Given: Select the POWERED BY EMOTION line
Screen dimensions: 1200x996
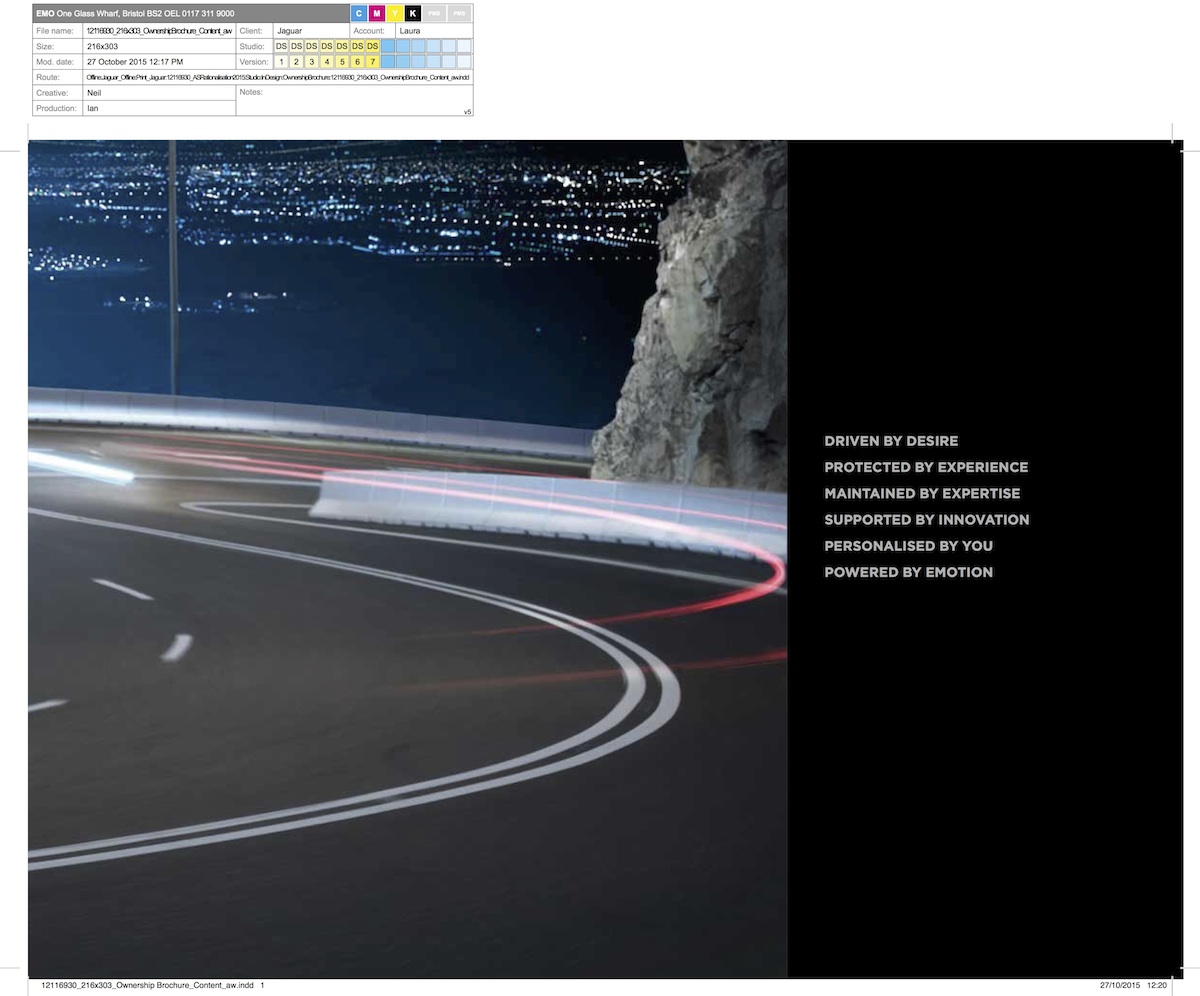Looking at the screenshot, I should [x=908, y=572].
